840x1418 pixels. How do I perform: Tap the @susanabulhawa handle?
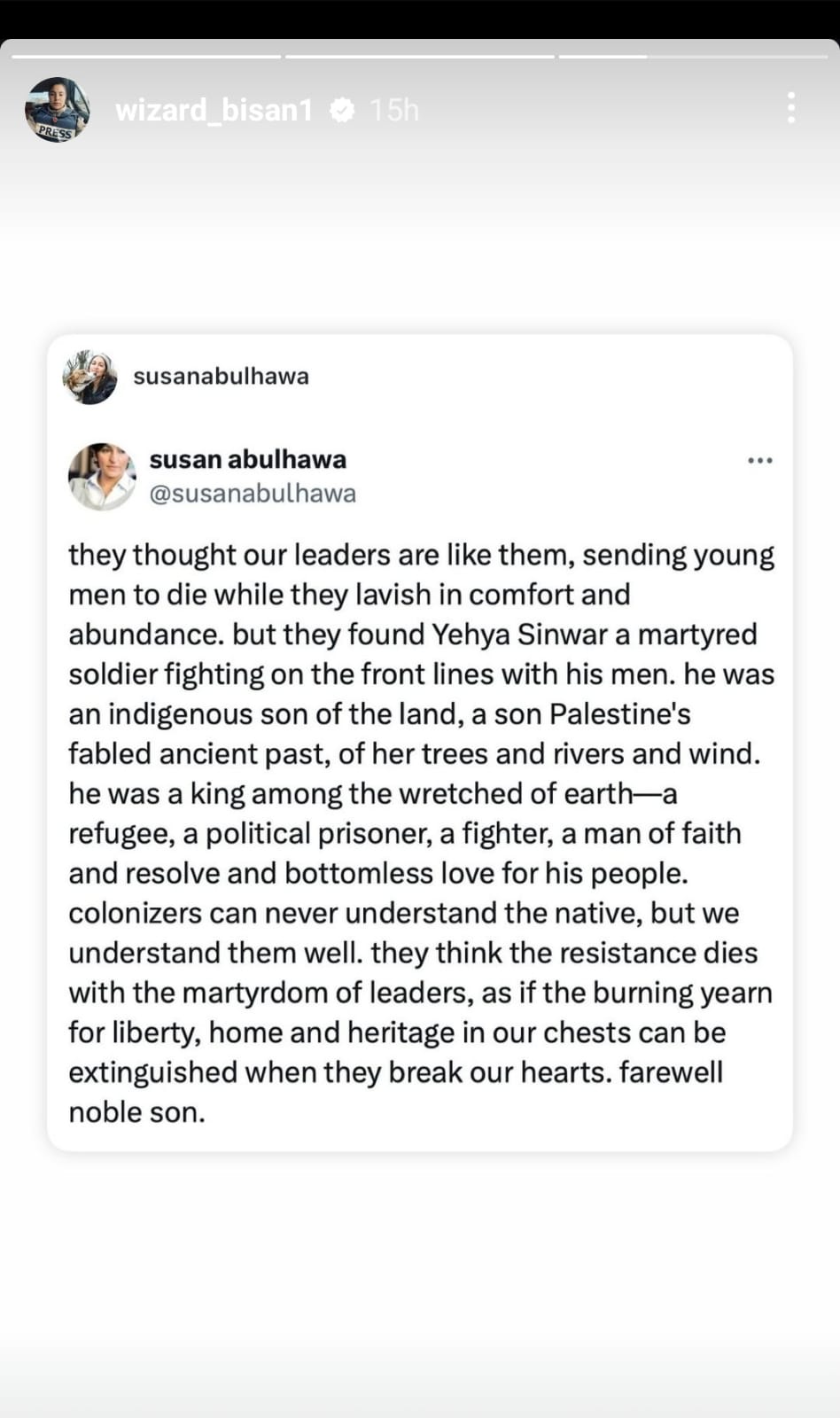click(x=253, y=493)
